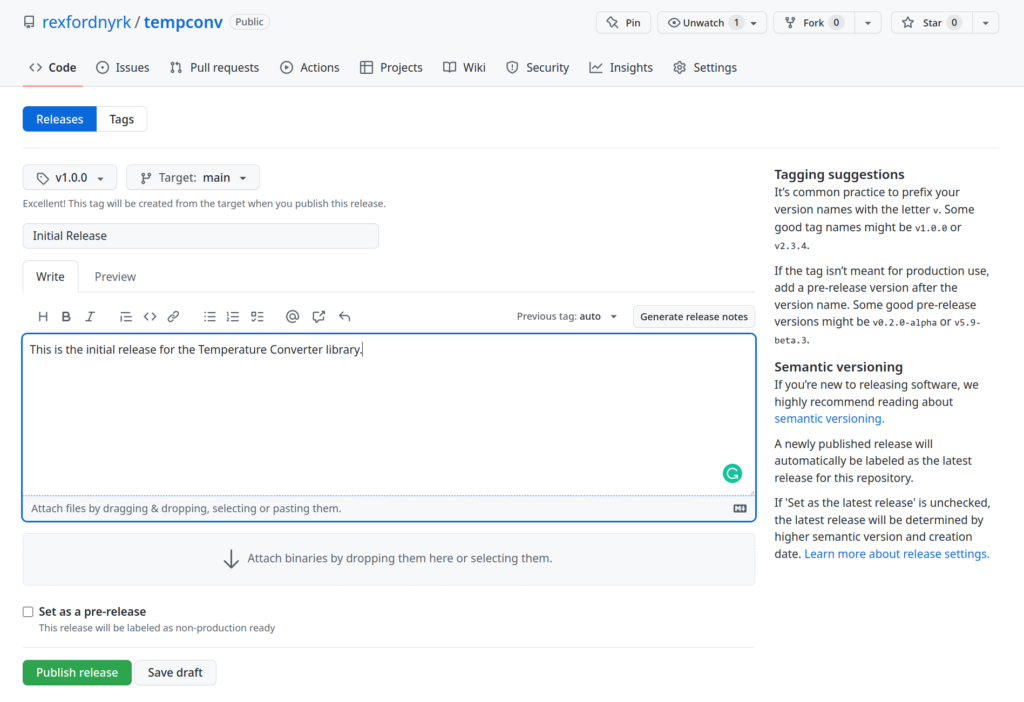Switch to the Preview tab
Image resolution: width=1024 pixels, height=702 pixels.
[x=115, y=277]
